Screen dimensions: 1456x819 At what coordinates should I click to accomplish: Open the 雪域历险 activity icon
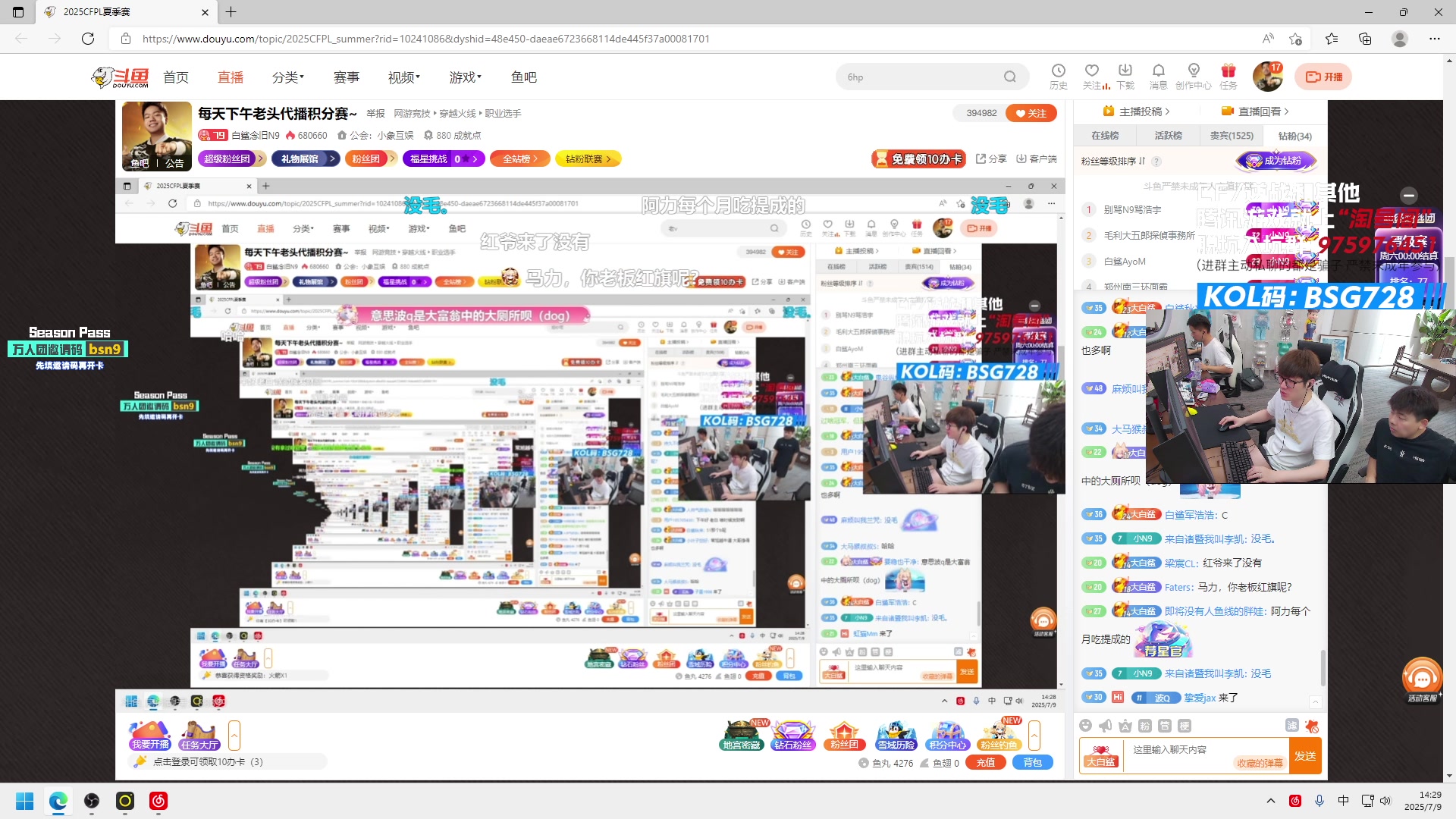[896, 736]
